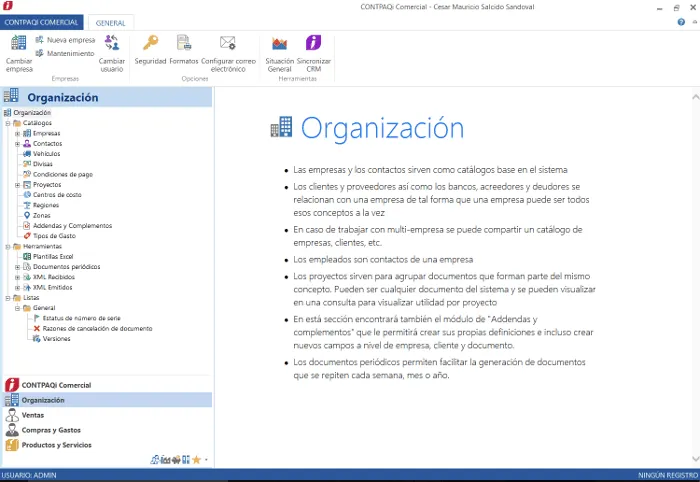Open the Formatos tool
This screenshot has width=700, height=482.
coord(184,43)
